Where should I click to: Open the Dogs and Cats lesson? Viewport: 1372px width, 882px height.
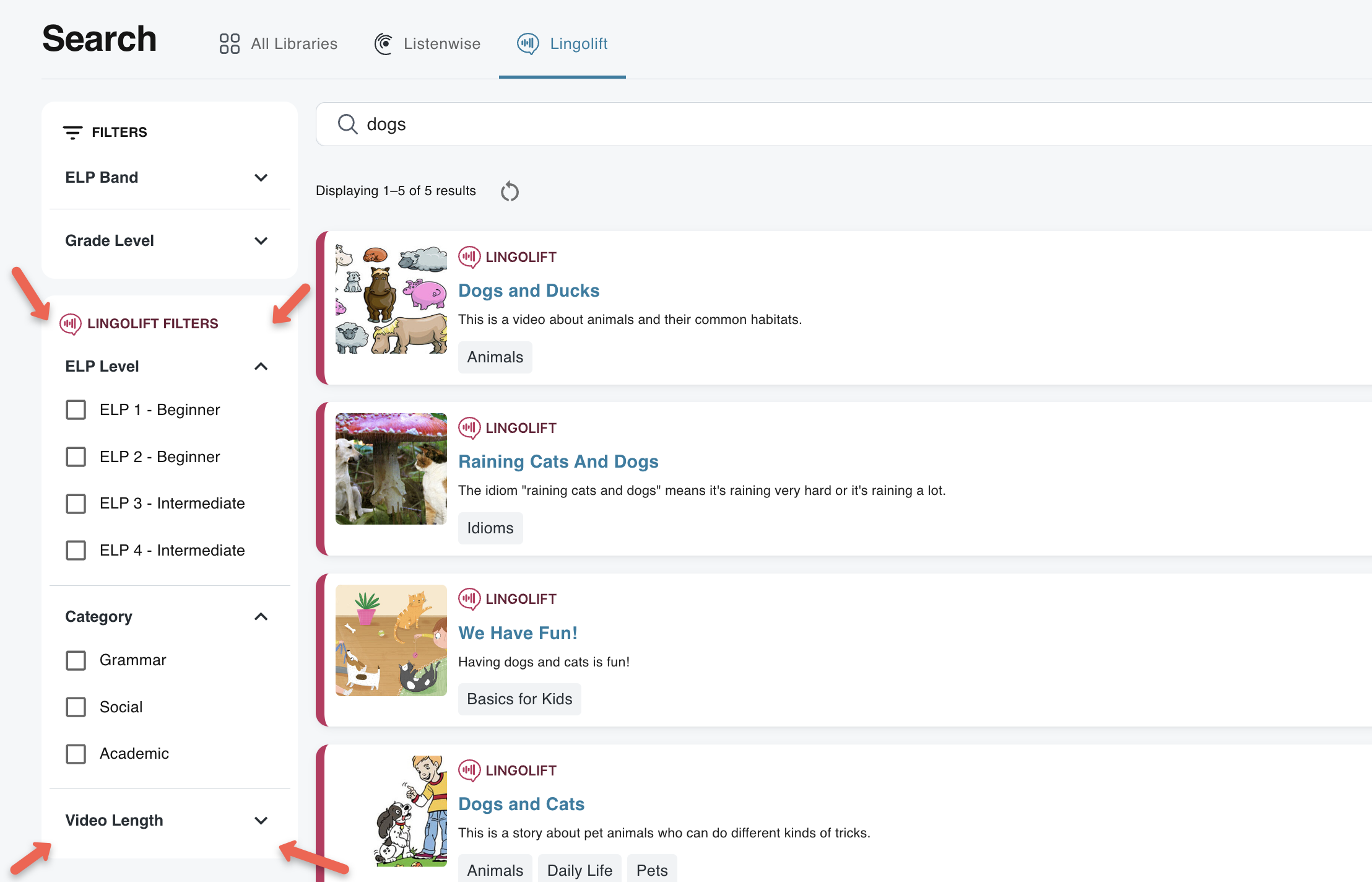(521, 805)
